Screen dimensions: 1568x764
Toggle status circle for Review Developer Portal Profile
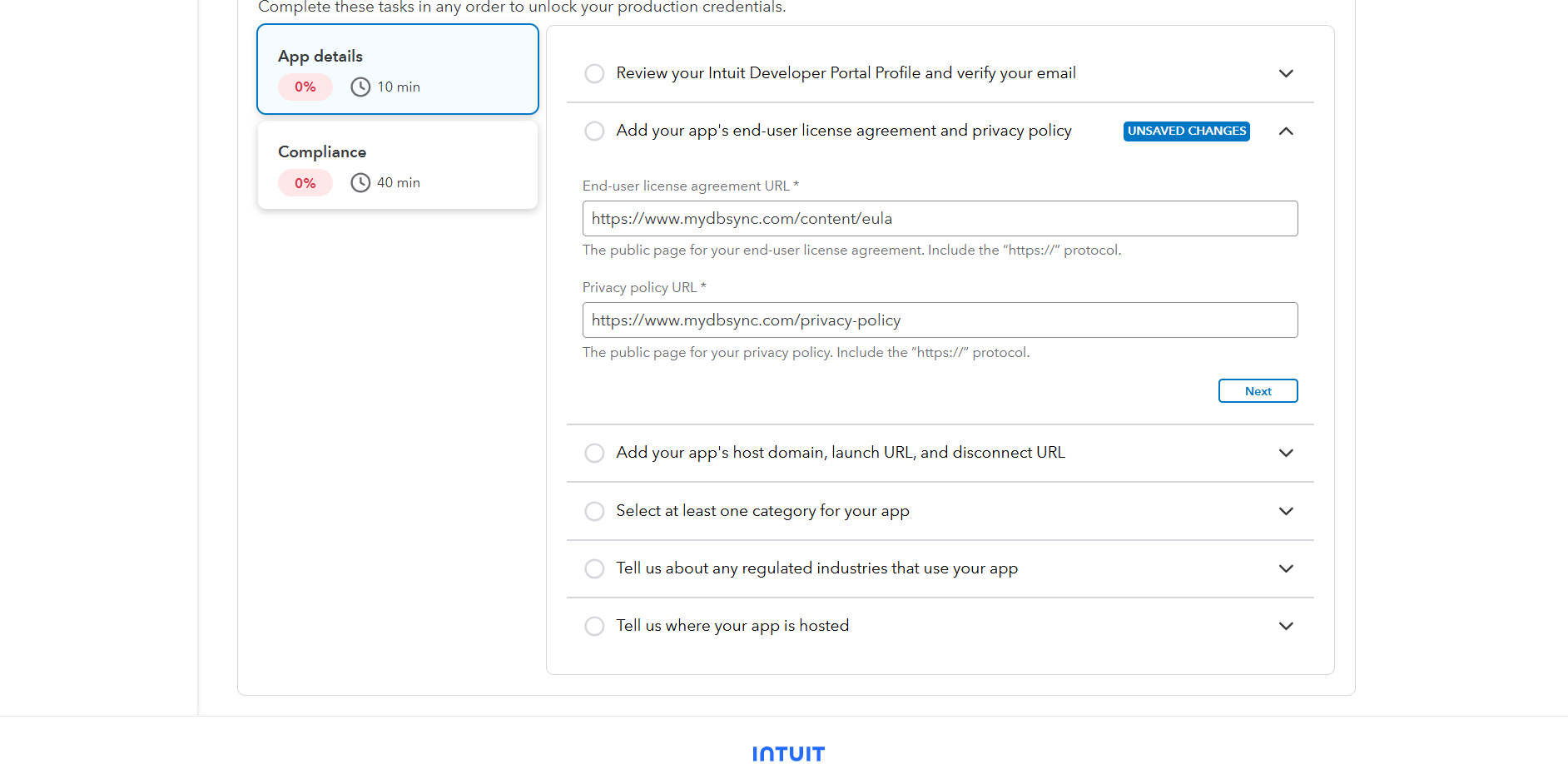[x=594, y=73]
